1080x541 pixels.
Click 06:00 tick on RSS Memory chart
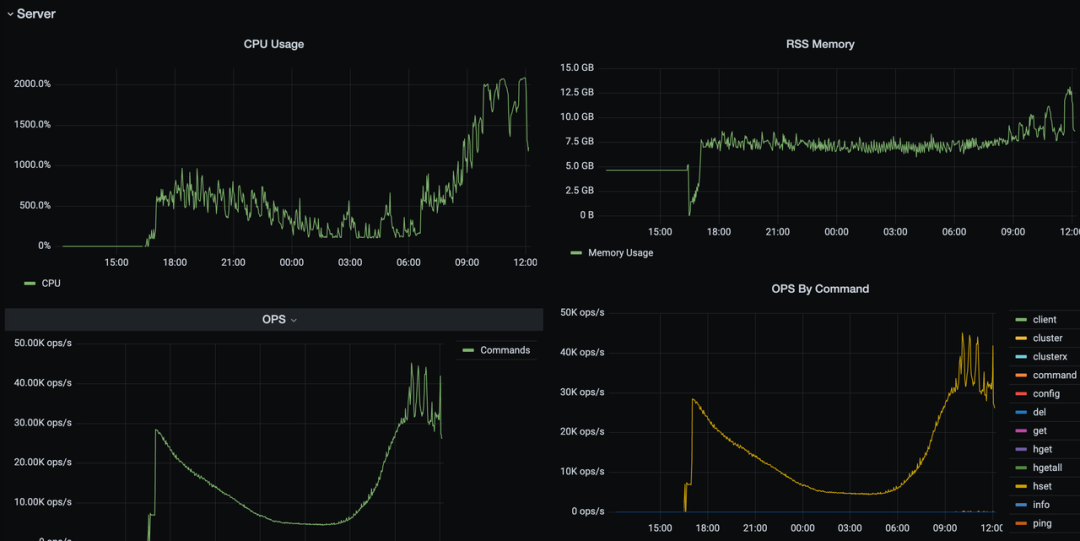click(954, 232)
